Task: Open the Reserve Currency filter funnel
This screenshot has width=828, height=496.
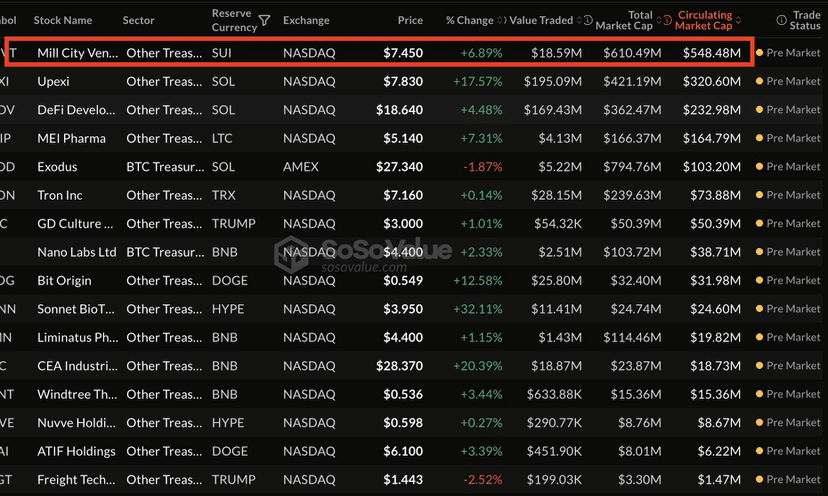Action: 265,20
